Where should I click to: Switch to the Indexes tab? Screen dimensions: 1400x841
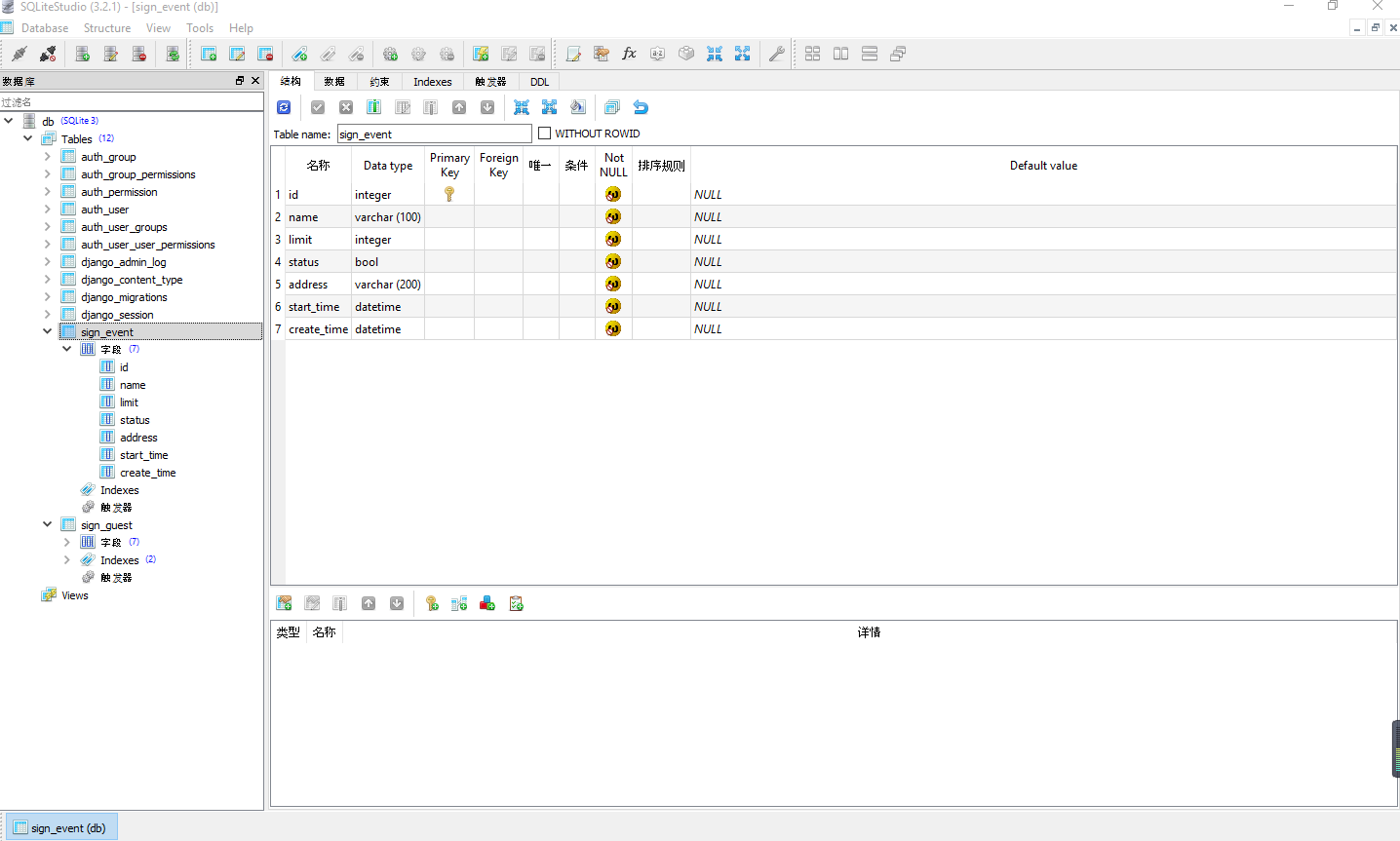(x=433, y=82)
